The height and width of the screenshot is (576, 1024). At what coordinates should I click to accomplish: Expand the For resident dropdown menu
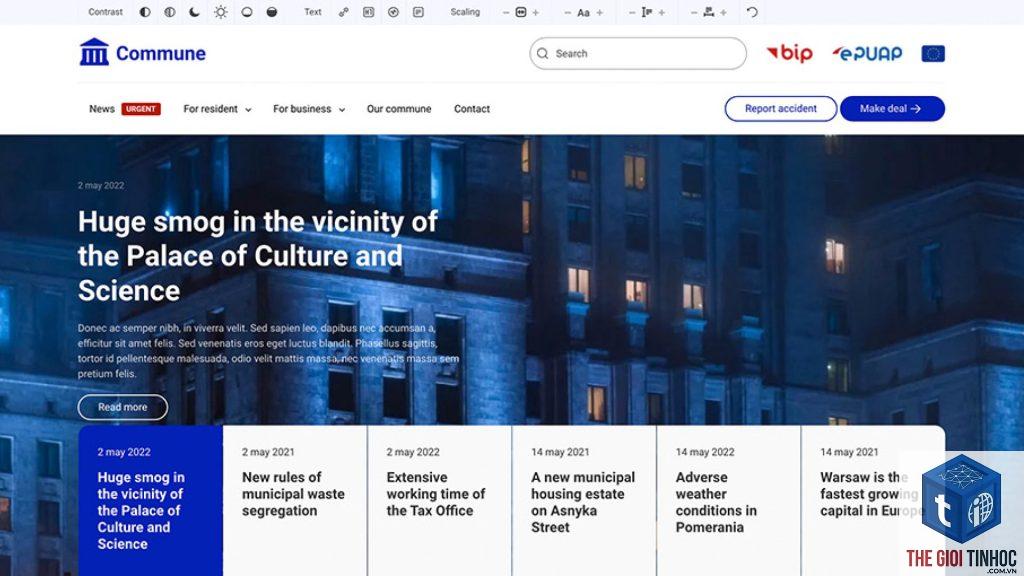pos(217,109)
